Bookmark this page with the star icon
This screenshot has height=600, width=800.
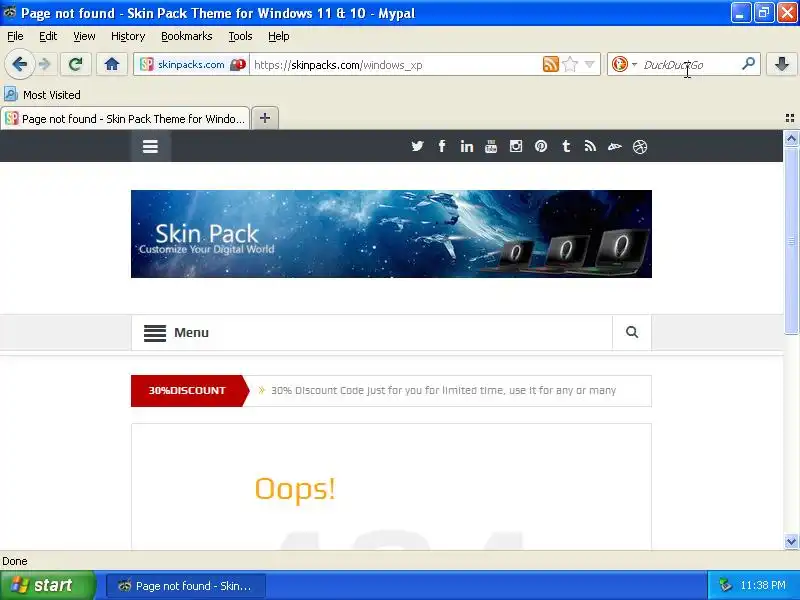(x=570, y=64)
